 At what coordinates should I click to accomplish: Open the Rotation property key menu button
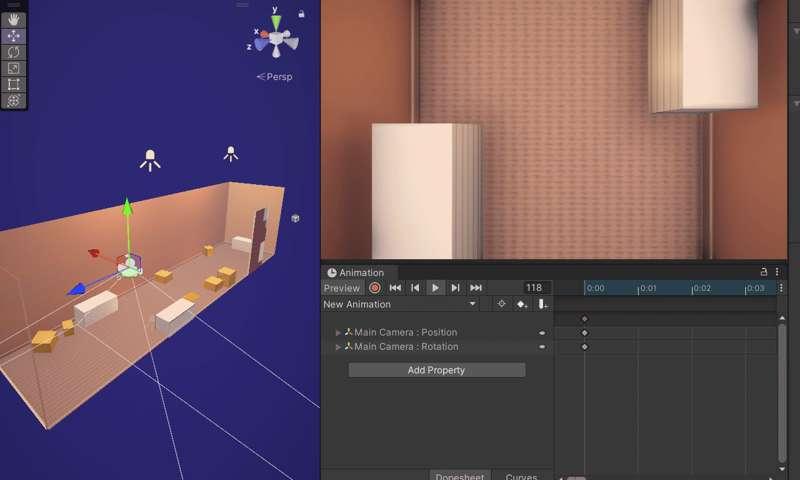click(542, 347)
